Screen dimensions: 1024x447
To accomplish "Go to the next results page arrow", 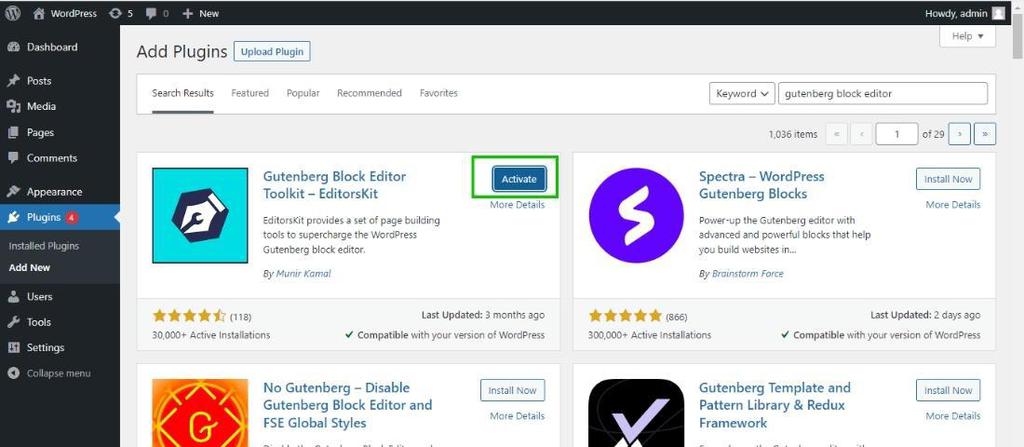I will [960, 134].
